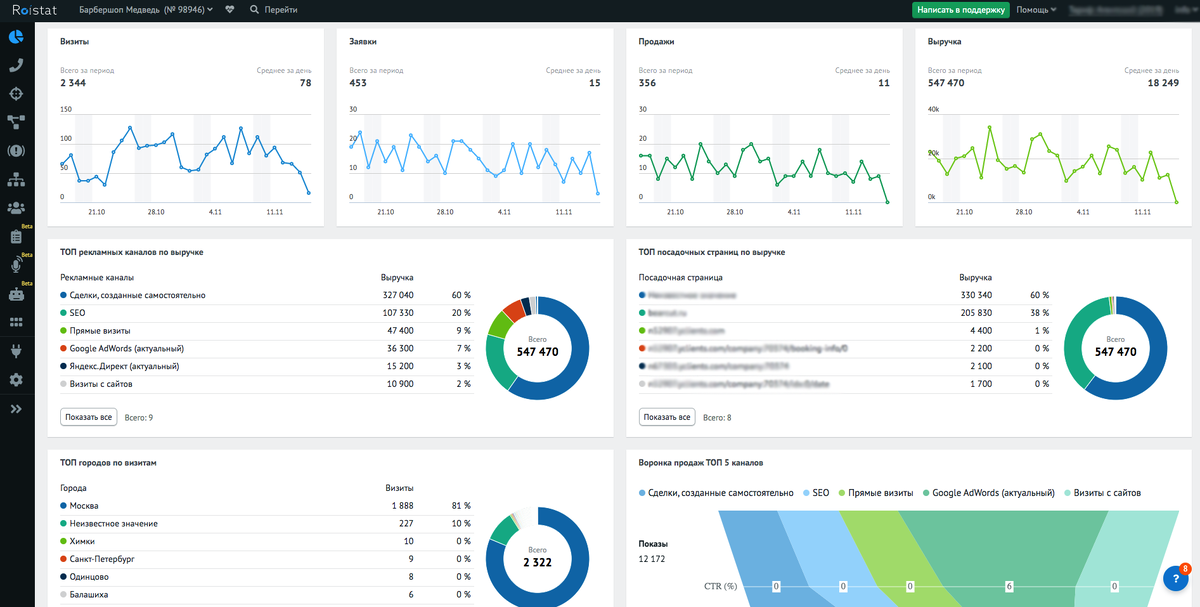Viewport: 1200px width, 607px height.
Task: Click Перейти search in top bar
Action: click(274, 10)
